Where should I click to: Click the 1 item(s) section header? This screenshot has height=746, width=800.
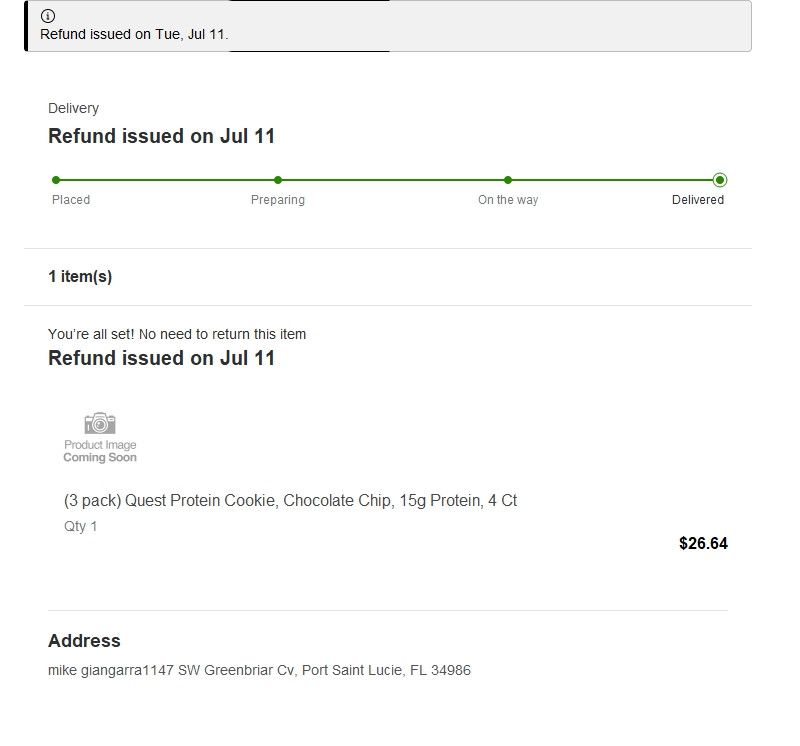(80, 277)
